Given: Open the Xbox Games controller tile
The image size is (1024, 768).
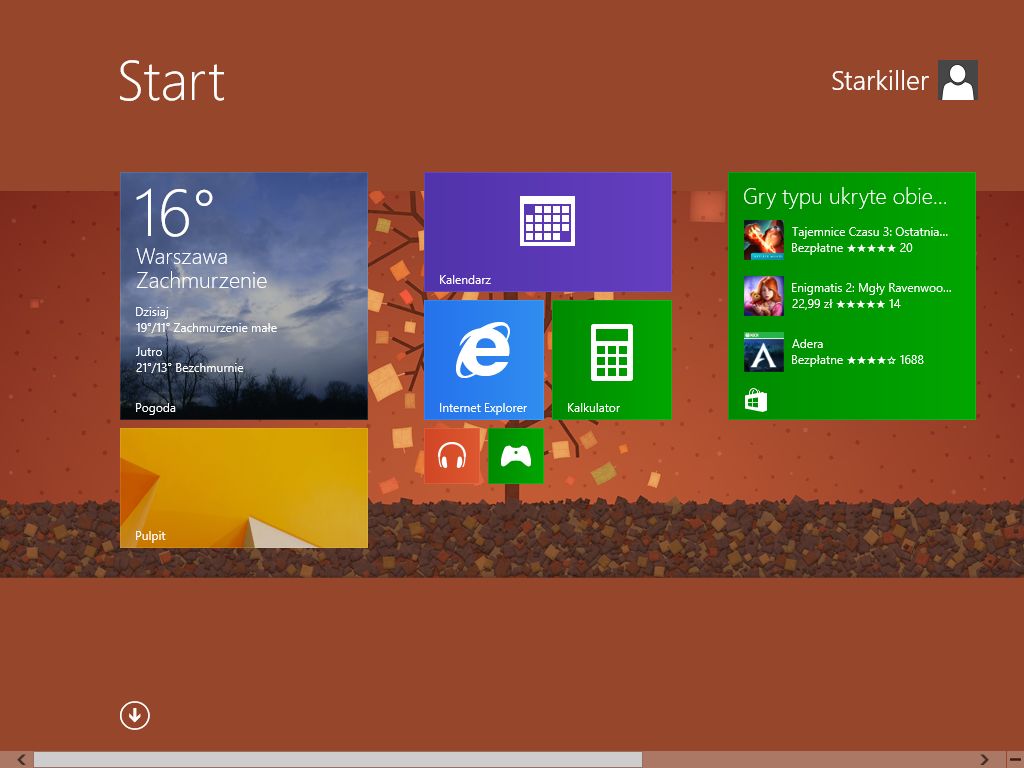Looking at the screenshot, I should coord(516,456).
